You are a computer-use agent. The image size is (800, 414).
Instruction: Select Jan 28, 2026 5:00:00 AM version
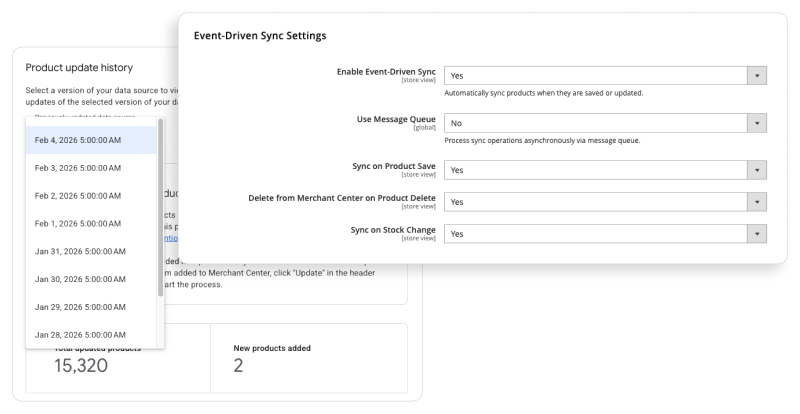click(x=90, y=334)
